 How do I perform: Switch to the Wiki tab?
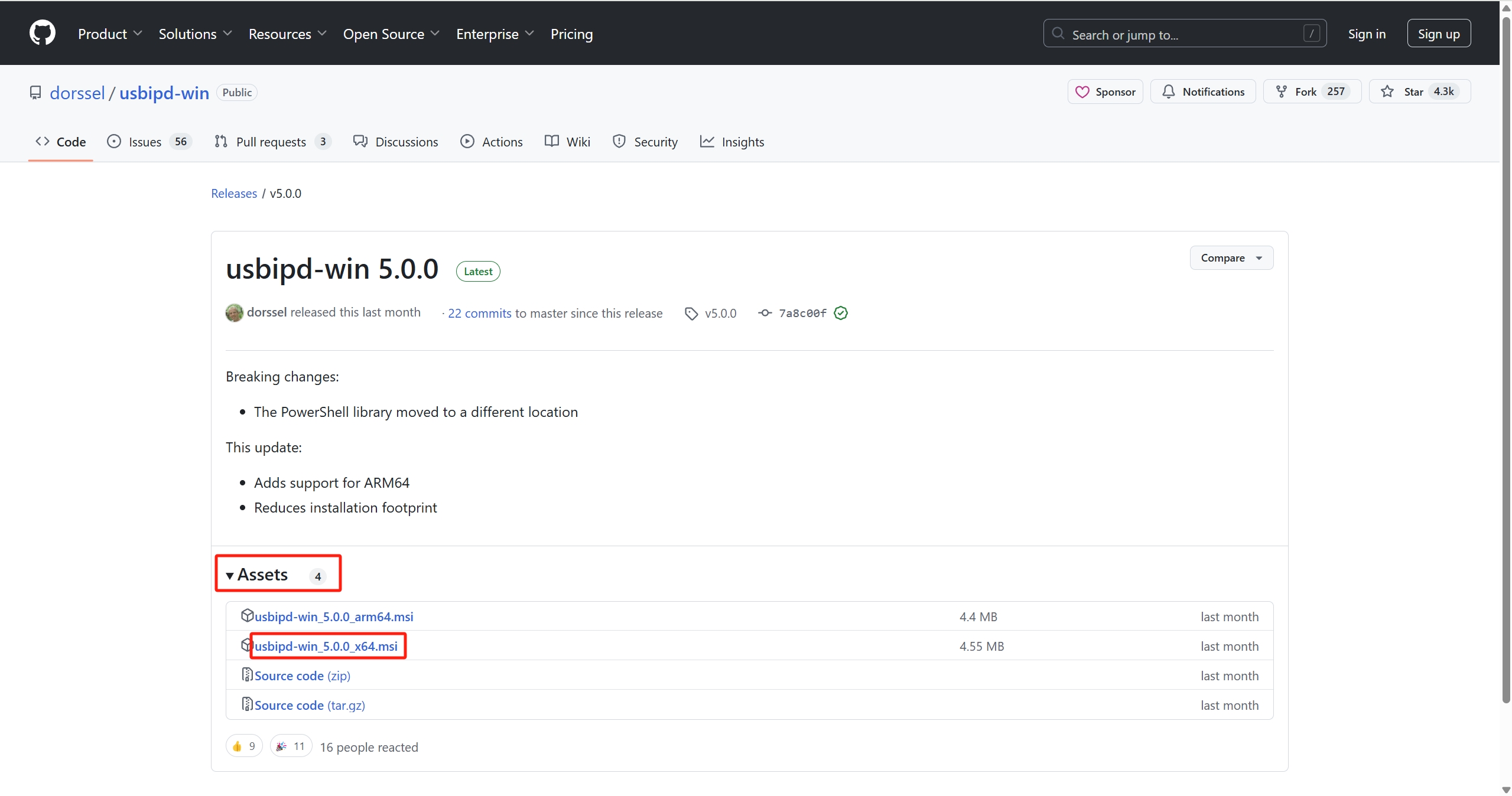pyautogui.click(x=567, y=142)
